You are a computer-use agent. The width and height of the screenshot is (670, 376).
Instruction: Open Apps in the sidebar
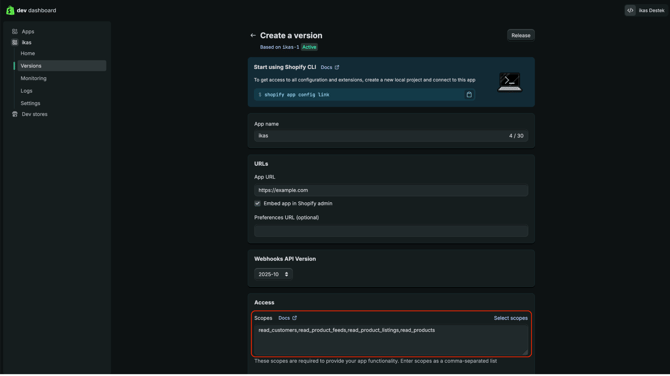[x=28, y=32]
